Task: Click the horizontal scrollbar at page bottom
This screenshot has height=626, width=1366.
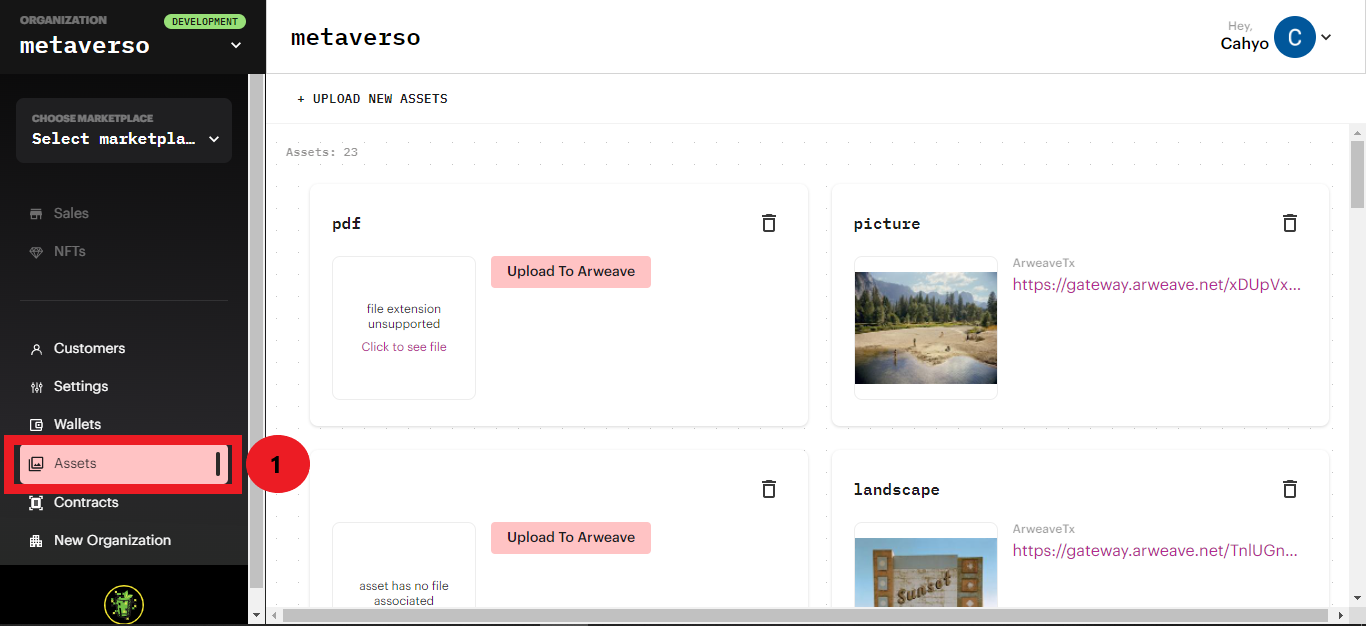Action: point(807,615)
